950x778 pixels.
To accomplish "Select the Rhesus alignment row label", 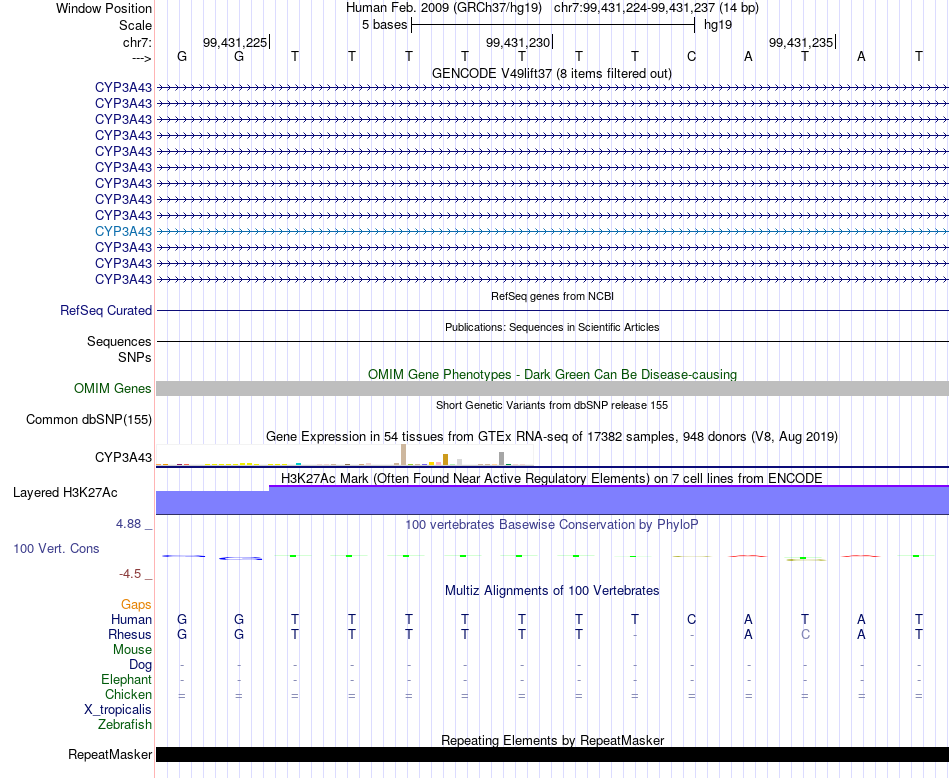I will click(x=130, y=634).
